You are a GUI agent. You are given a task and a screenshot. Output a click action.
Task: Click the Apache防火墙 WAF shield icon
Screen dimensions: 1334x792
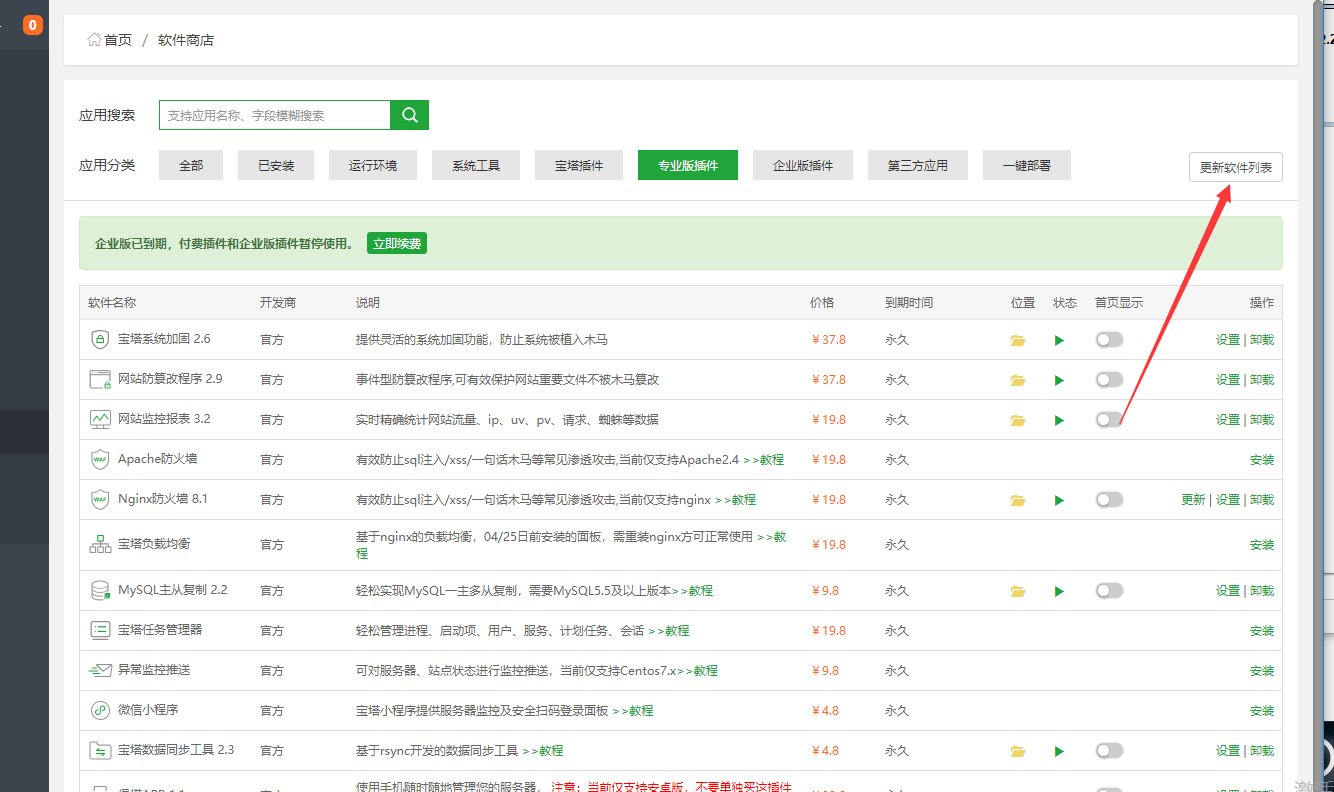(x=99, y=459)
